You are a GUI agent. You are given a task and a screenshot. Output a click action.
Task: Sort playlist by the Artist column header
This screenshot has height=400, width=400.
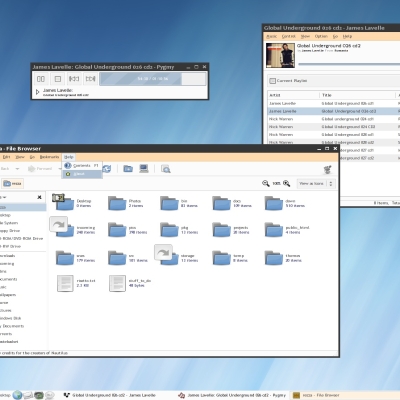(293, 95)
